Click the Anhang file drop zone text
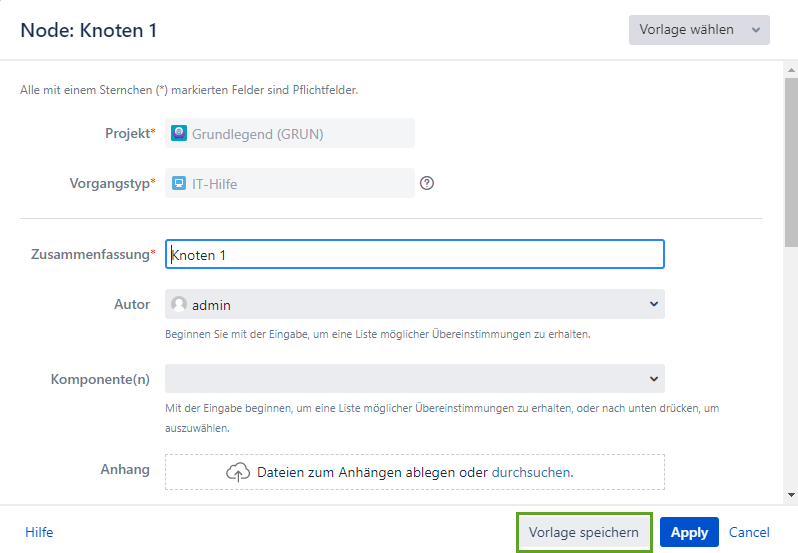This screenshot has height=553, width=798. (x=372, y=472)
